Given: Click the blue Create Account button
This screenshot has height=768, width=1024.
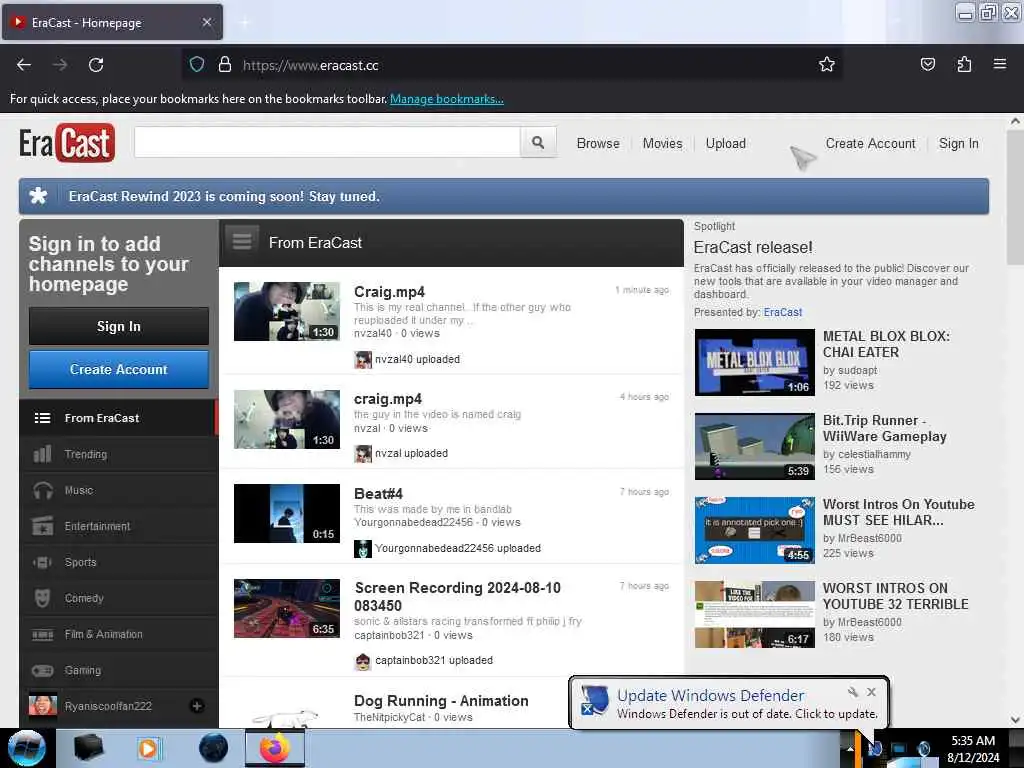Looking at the screenshot, I should pyautogui.click(x=119, y=369).
